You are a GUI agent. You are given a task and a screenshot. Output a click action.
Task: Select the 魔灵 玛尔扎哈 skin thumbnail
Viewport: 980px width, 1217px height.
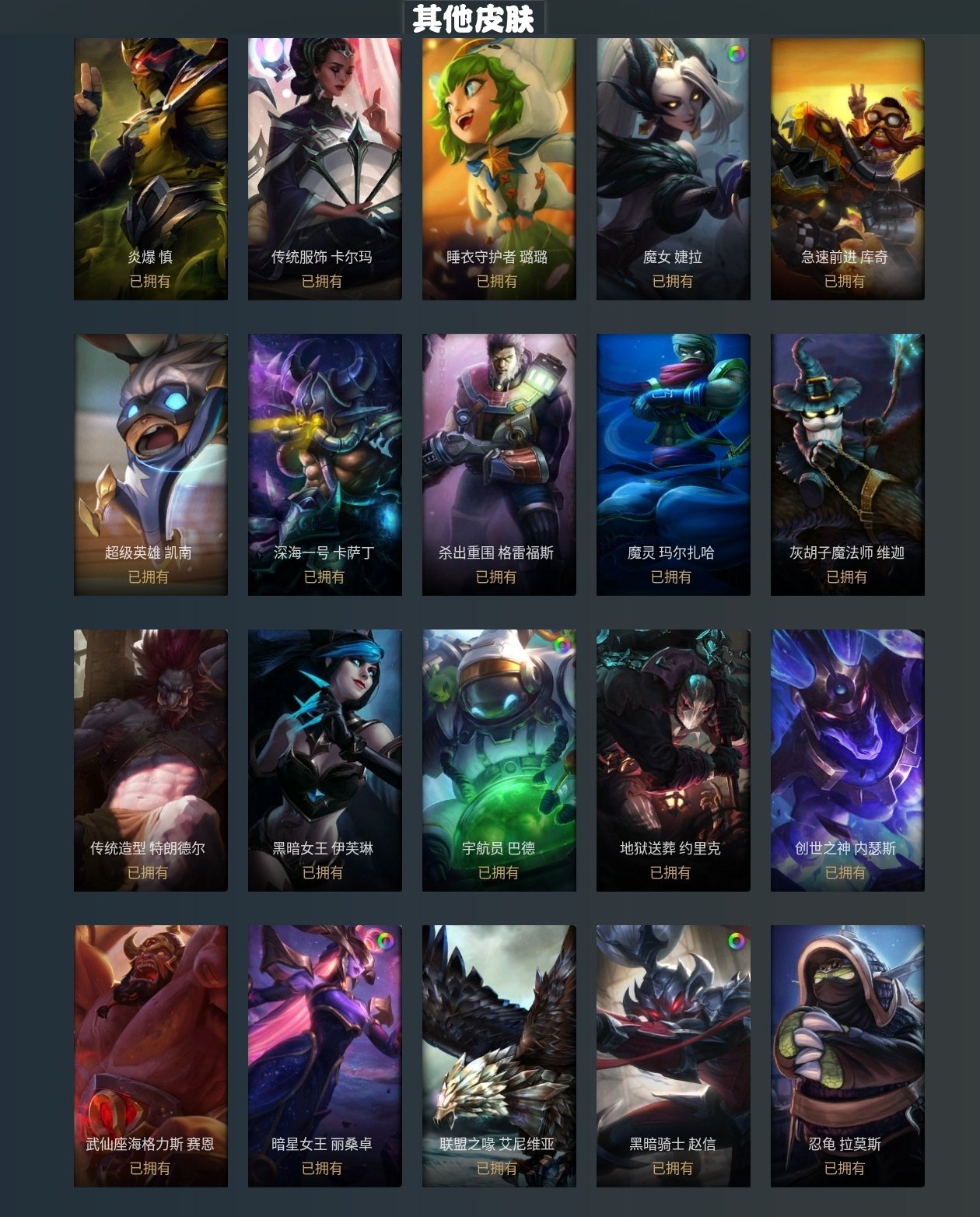(x=674, y=465)
